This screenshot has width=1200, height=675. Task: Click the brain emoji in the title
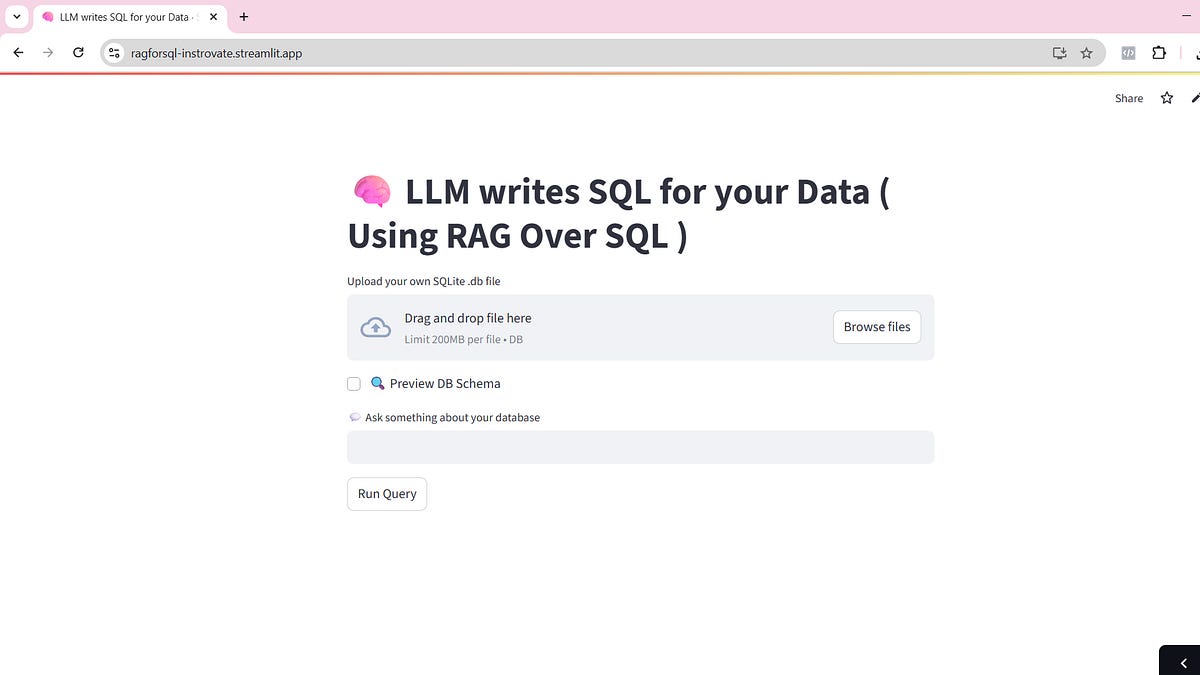pyautogui.click(x=372, y=191)
